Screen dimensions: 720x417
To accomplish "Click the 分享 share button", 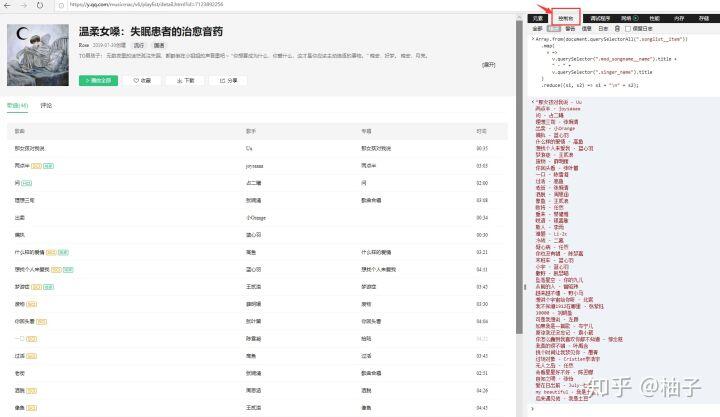I will (228, 80).
